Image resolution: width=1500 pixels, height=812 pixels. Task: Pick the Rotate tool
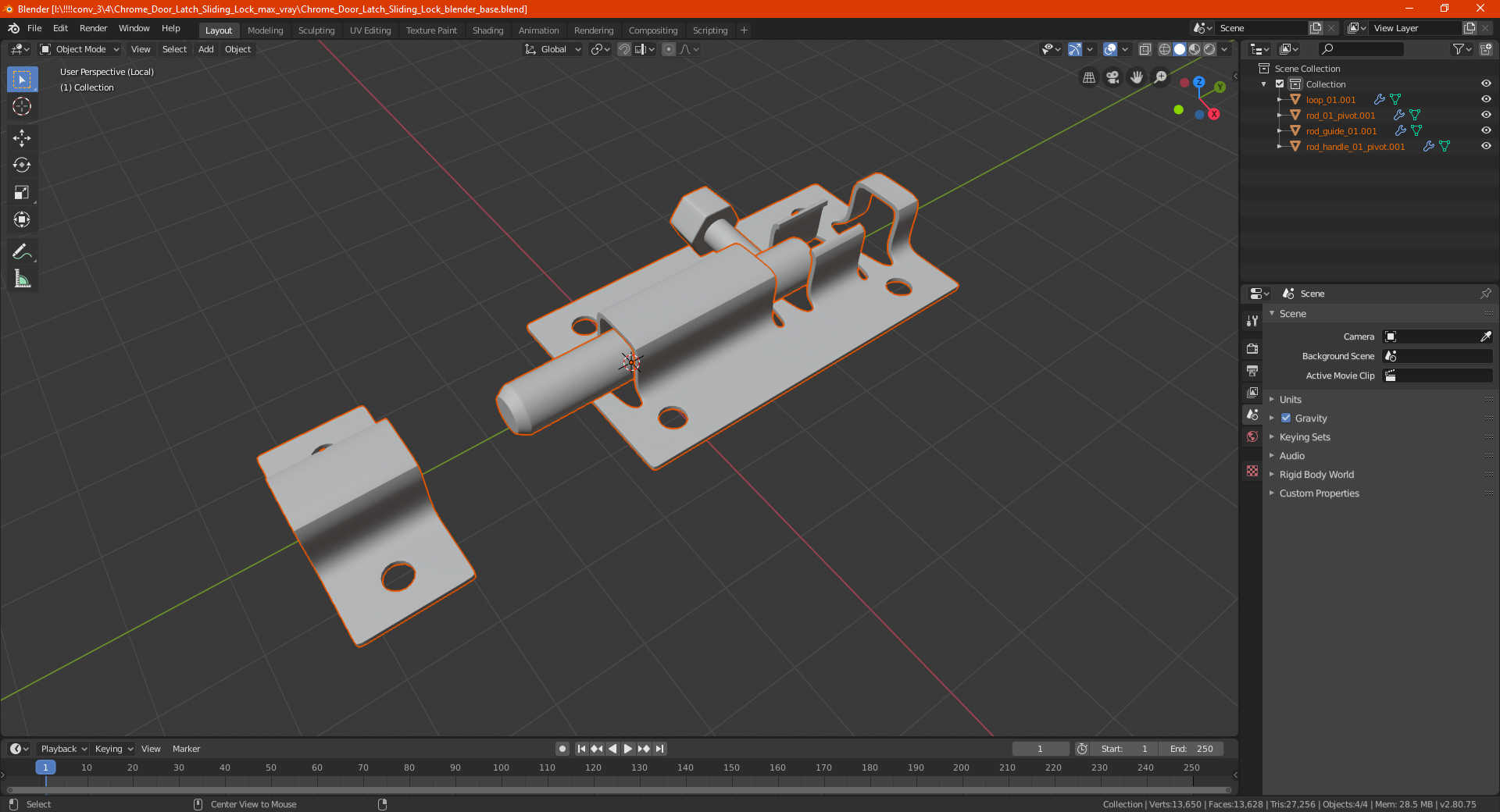[x=22, y=165]
